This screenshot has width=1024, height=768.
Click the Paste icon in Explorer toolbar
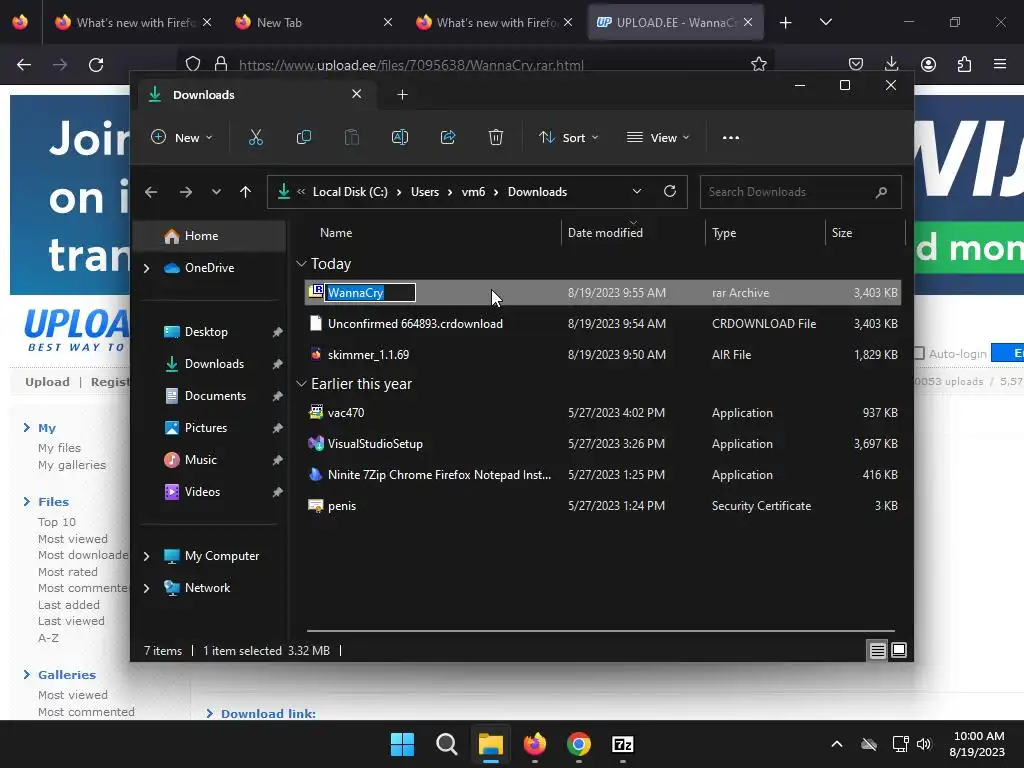point(351,137)
